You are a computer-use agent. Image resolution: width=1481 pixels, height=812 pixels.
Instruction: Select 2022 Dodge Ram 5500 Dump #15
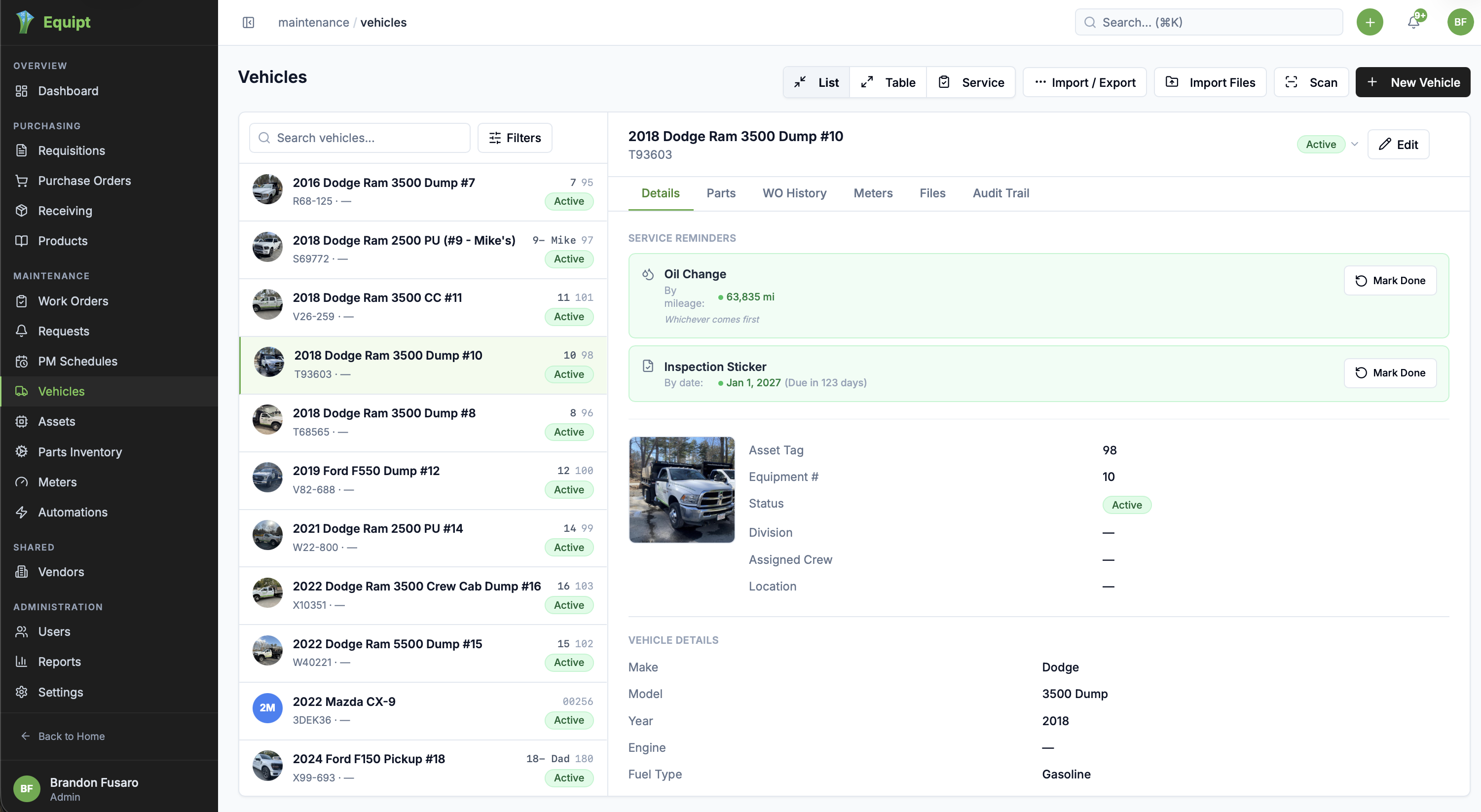423,653
